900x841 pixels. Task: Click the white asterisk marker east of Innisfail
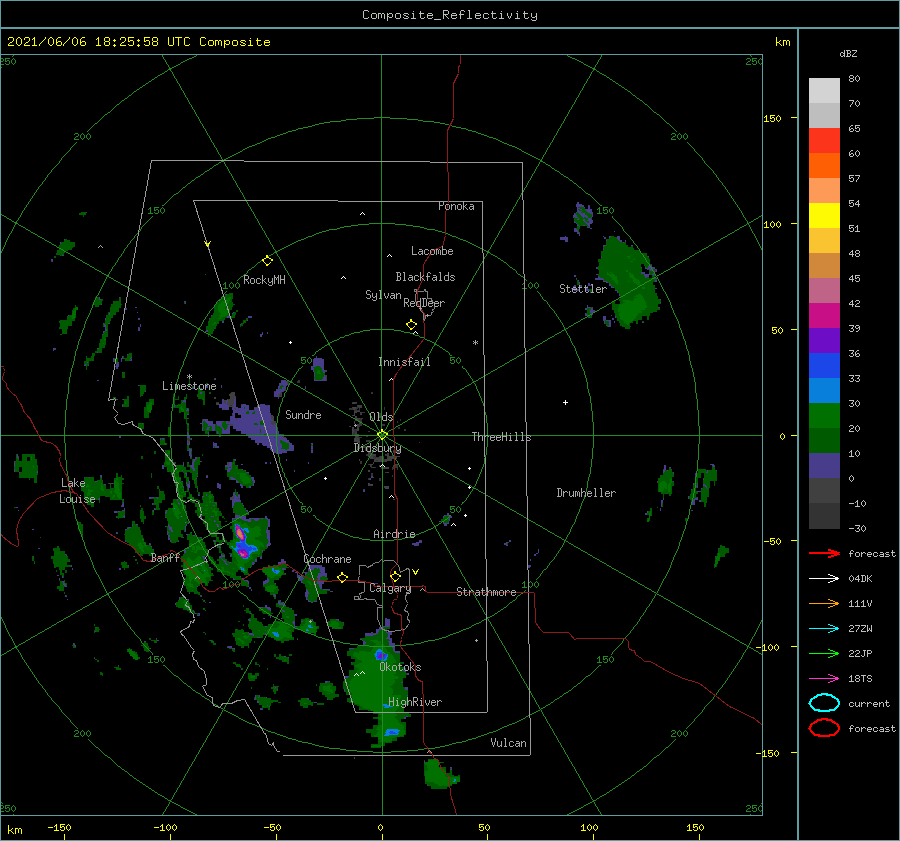tap(475, 343)
